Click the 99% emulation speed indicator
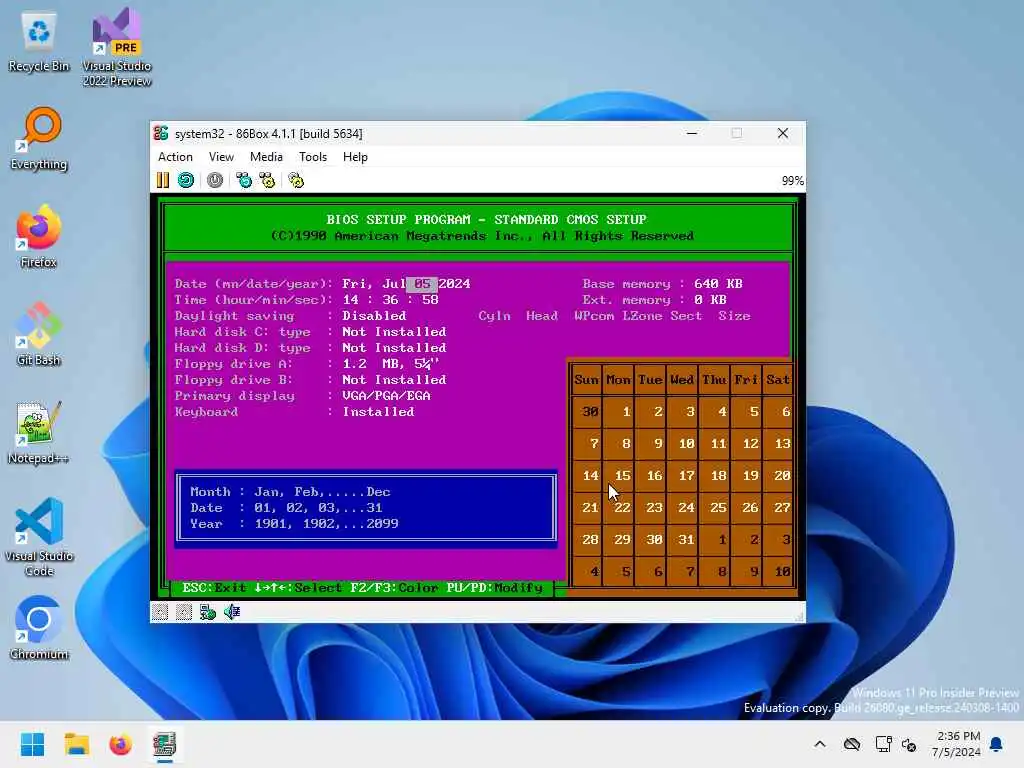The width and height of the screenshot is (1024, 768). [x=792, y=181]
